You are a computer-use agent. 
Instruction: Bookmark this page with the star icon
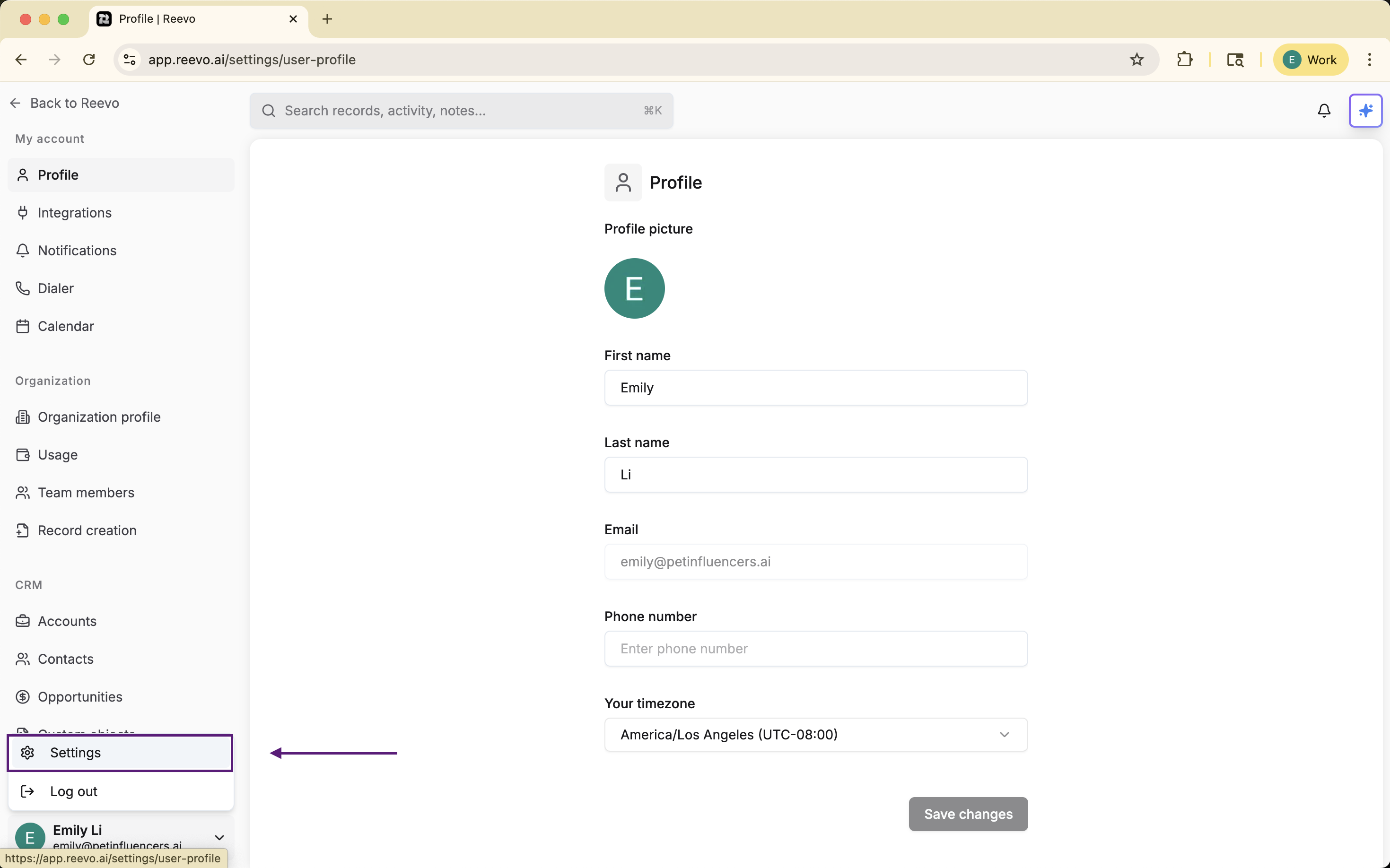point(1136,60)
